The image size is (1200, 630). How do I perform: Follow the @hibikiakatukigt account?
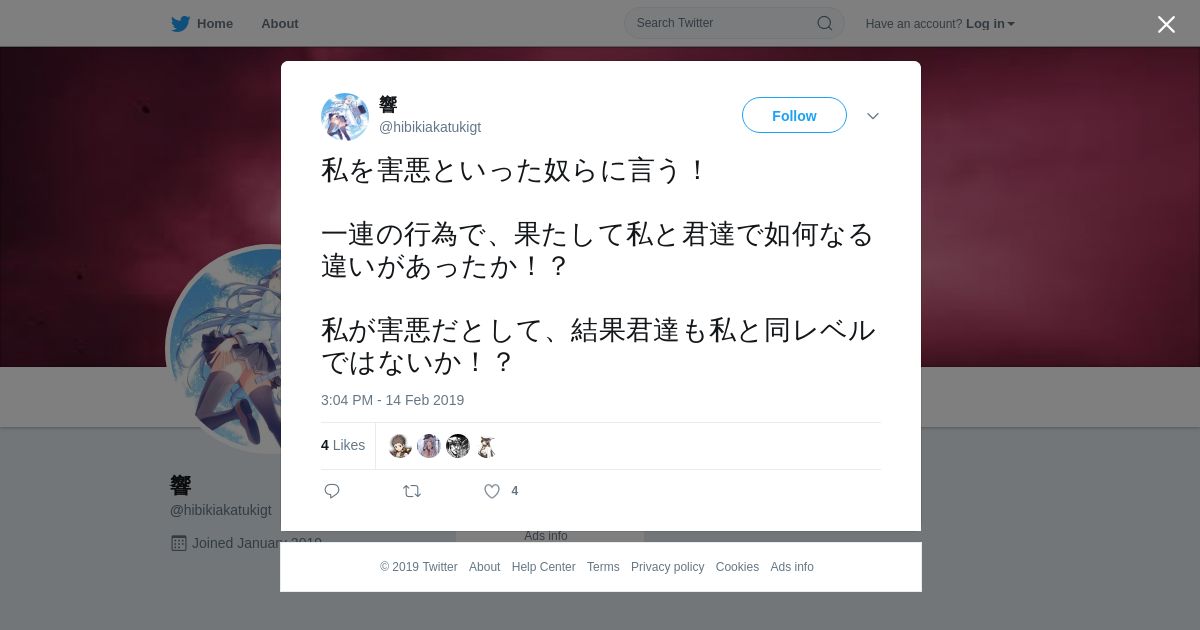click(794, 116)
